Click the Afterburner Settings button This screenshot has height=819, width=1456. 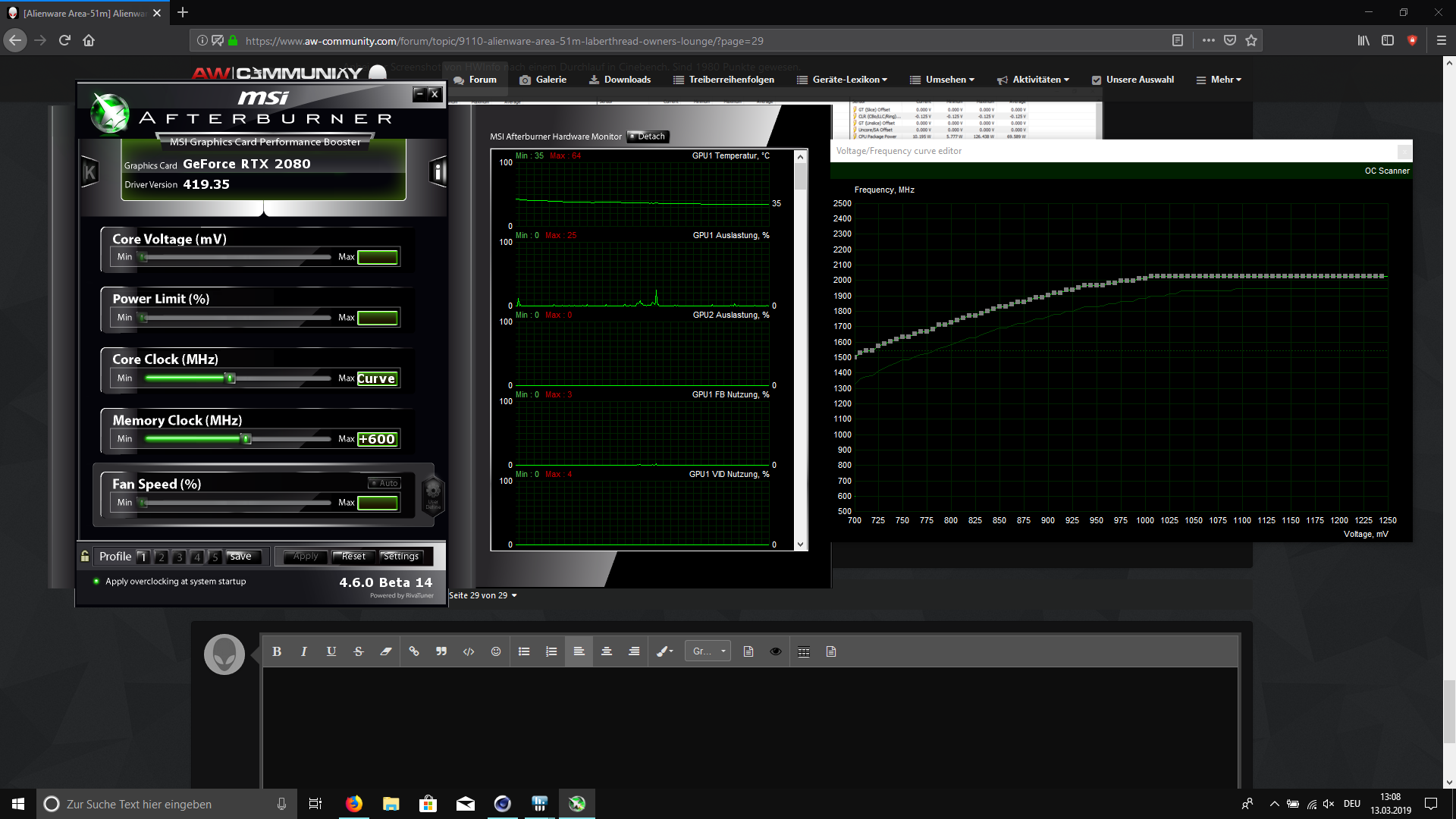coord(401,557)
